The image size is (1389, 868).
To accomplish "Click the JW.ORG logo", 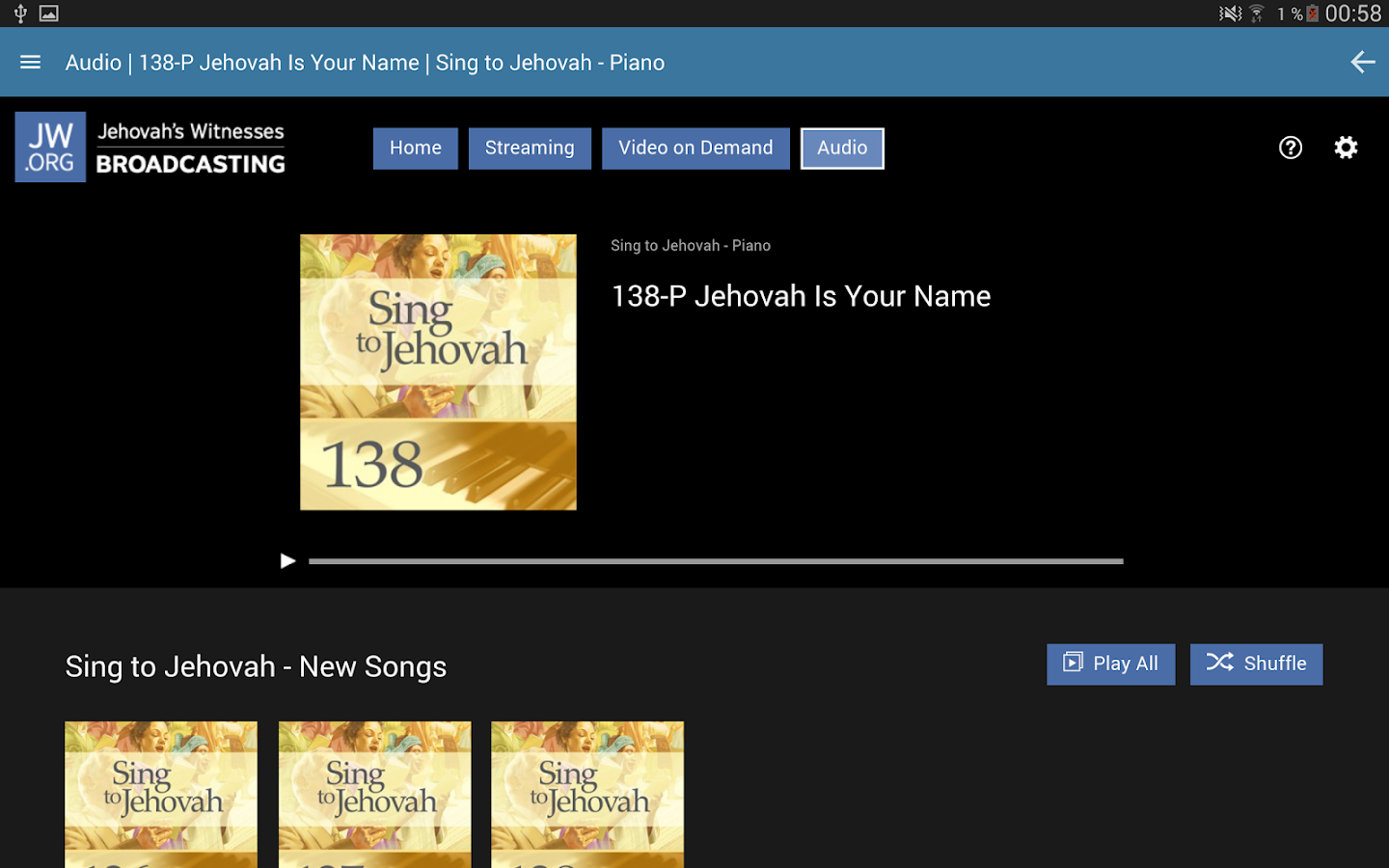I will point(50,148).
